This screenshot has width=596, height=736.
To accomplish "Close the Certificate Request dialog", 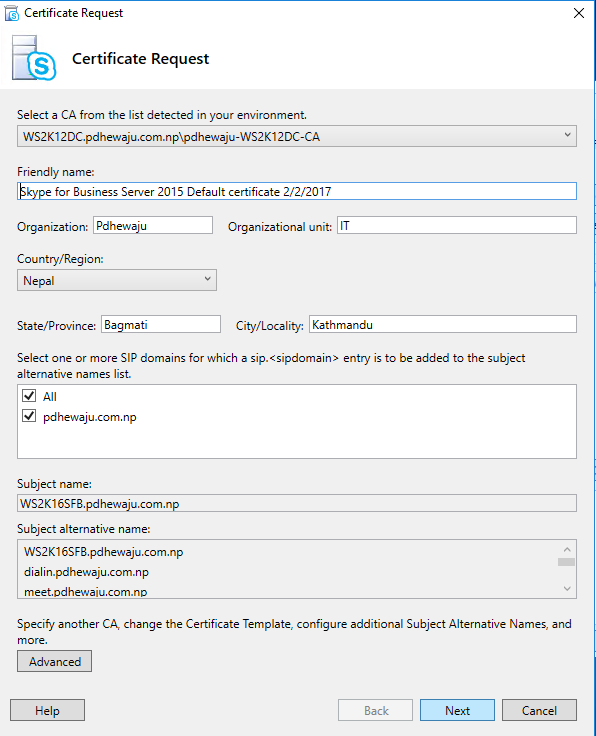I will pyautogui.click(x=579, y=13).
